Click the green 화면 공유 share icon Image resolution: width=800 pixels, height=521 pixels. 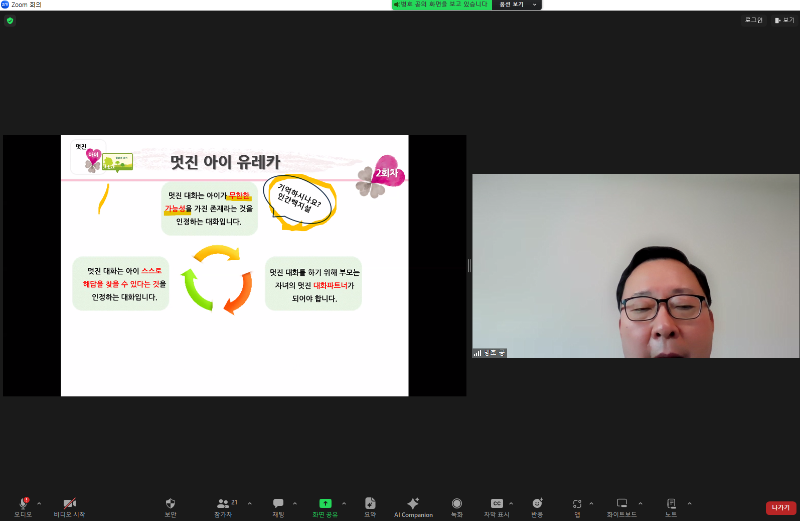tap(325, 504)
